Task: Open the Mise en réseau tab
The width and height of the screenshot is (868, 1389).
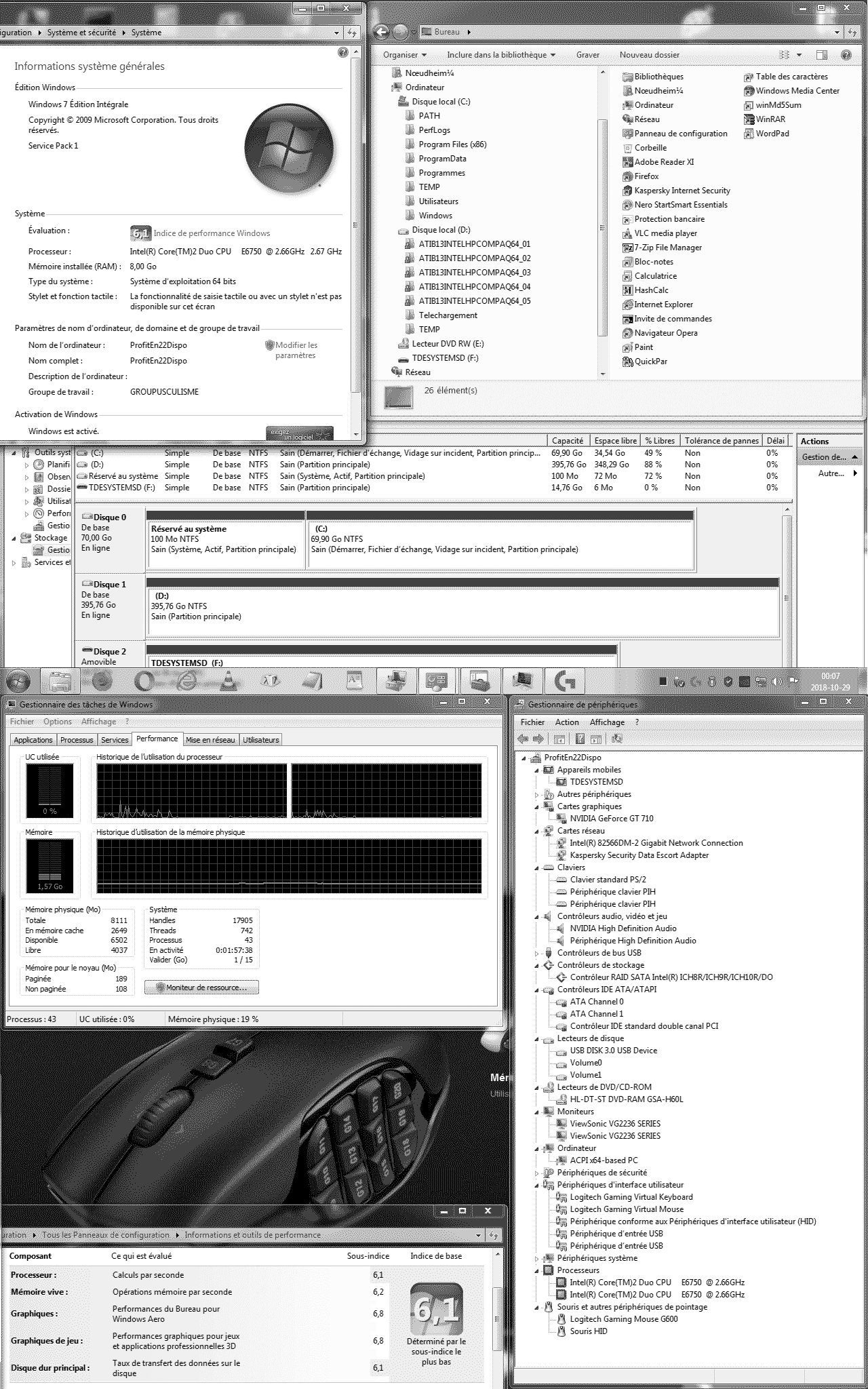Action: (210, 740)
